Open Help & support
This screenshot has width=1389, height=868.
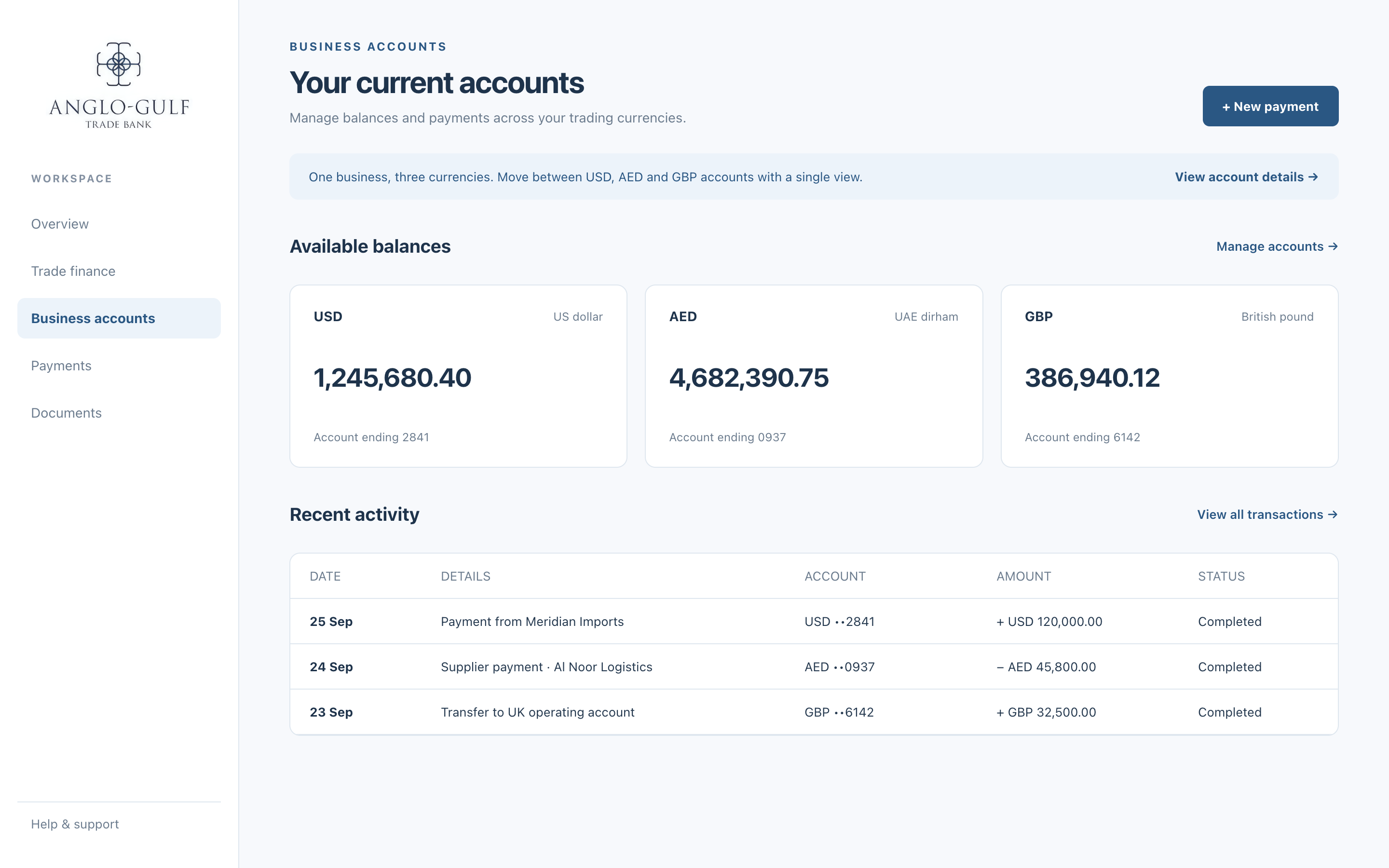tap(75, 824)
